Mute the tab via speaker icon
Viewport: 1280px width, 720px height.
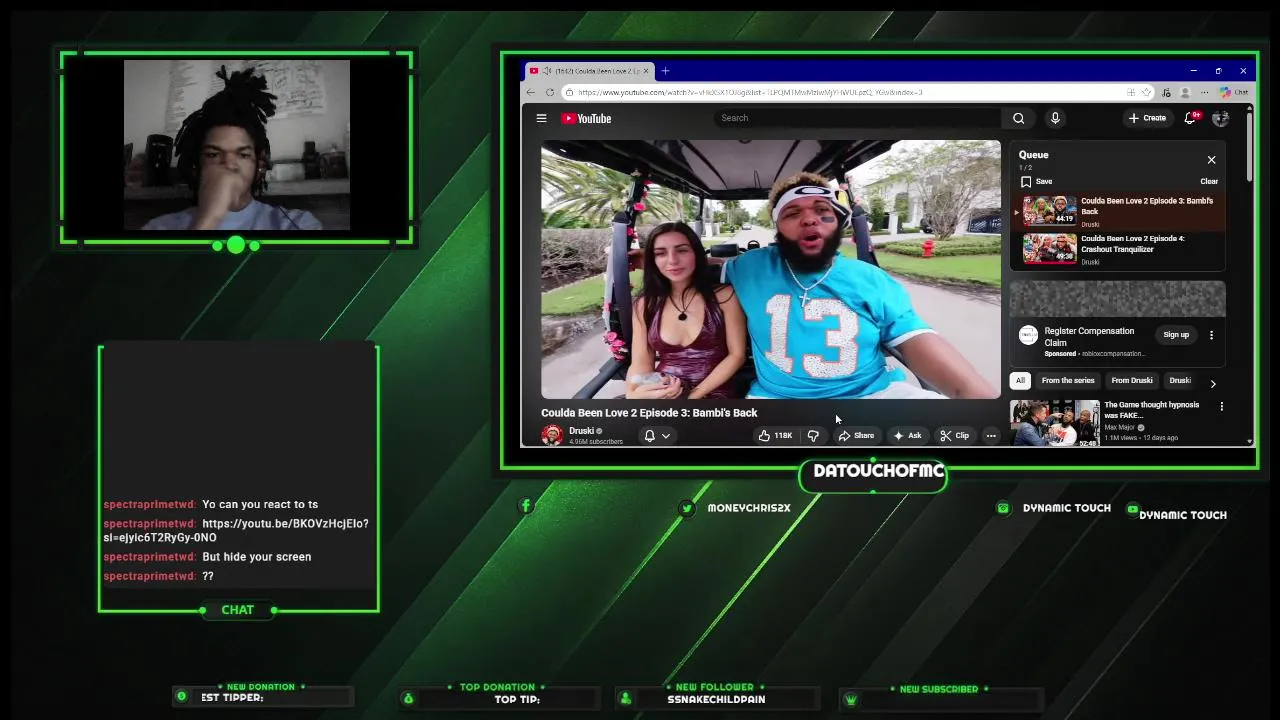coord(546,71)
